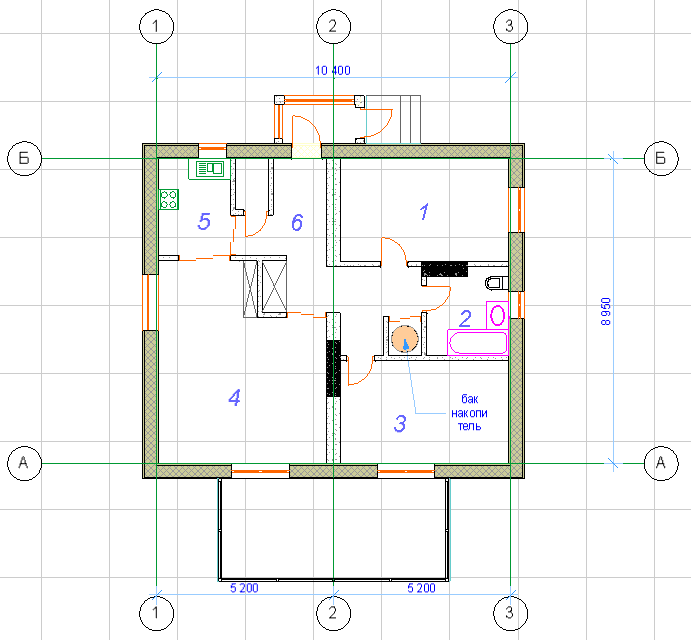Select room number 5 in the kitchen

(203, 221)
